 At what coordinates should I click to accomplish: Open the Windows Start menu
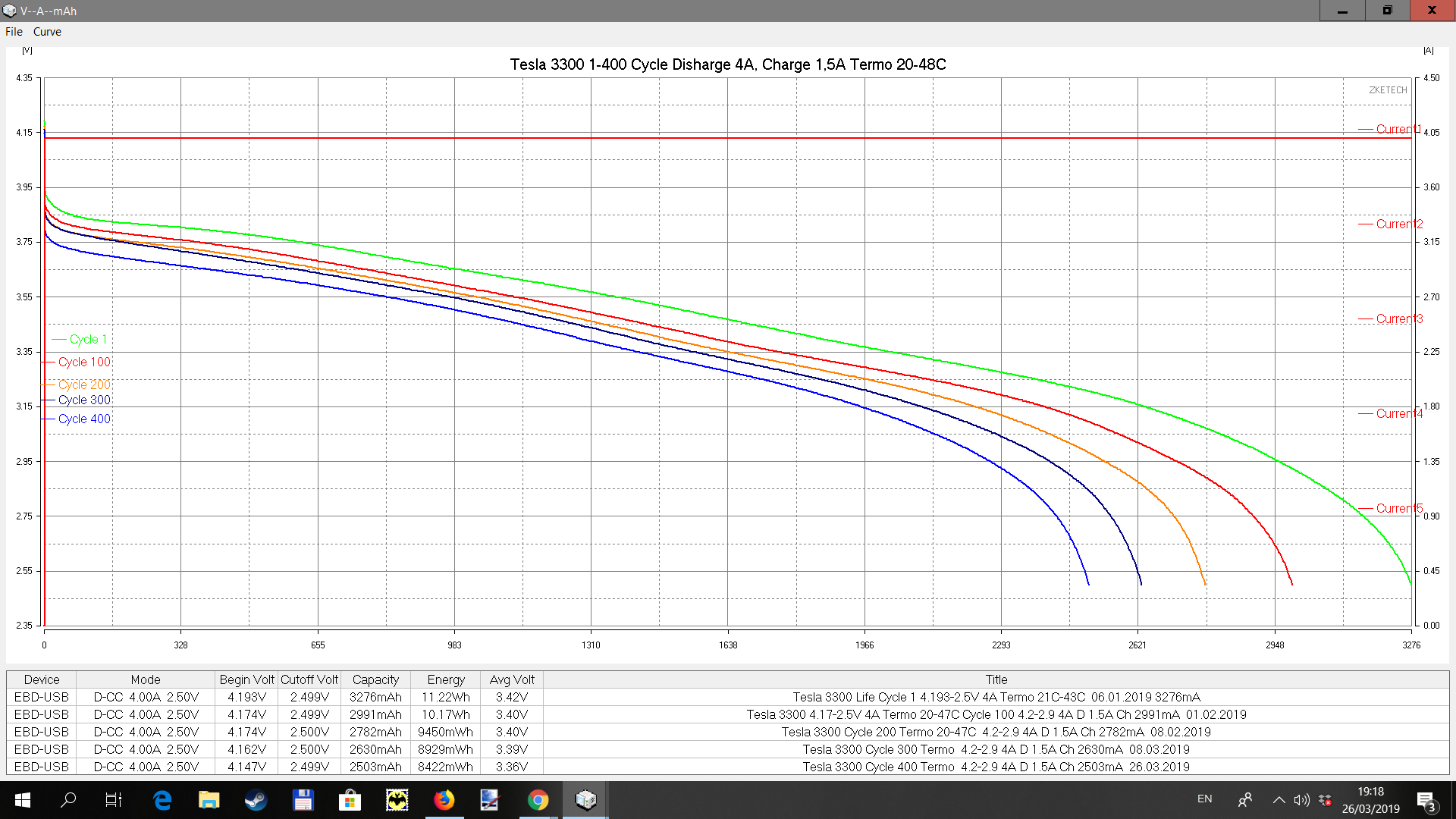(22, 800)
